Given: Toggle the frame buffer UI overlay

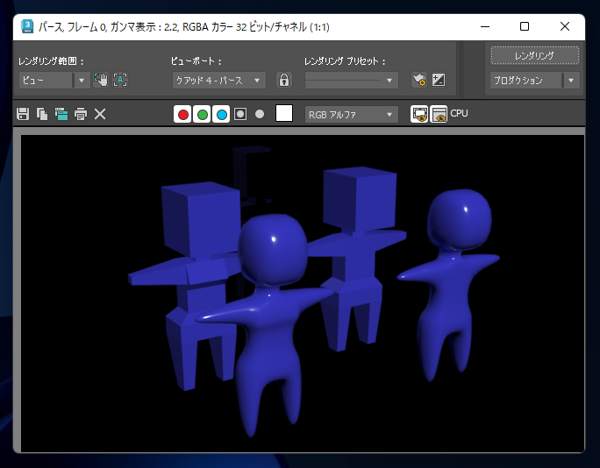Looking at the screenshot, I should [x=419, y=114].
